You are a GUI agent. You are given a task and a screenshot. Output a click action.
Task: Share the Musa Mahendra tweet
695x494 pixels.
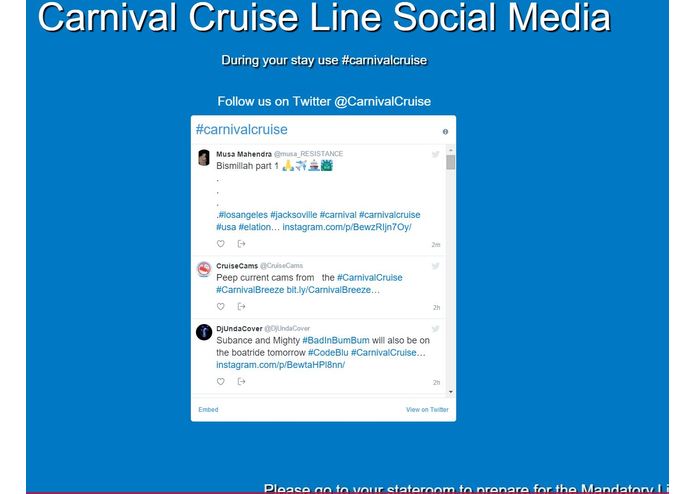[x=241, y=244]
